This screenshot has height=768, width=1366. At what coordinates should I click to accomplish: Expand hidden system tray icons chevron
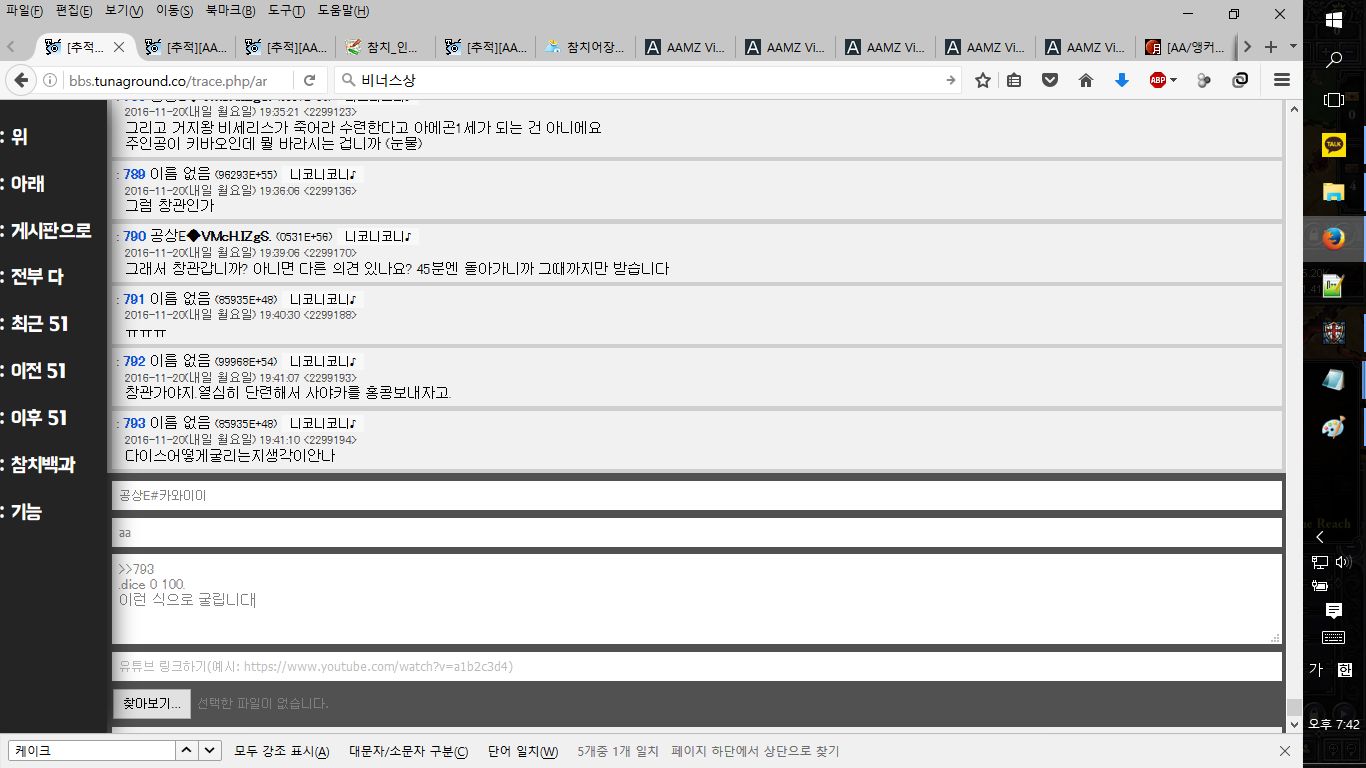point(1319,537)
